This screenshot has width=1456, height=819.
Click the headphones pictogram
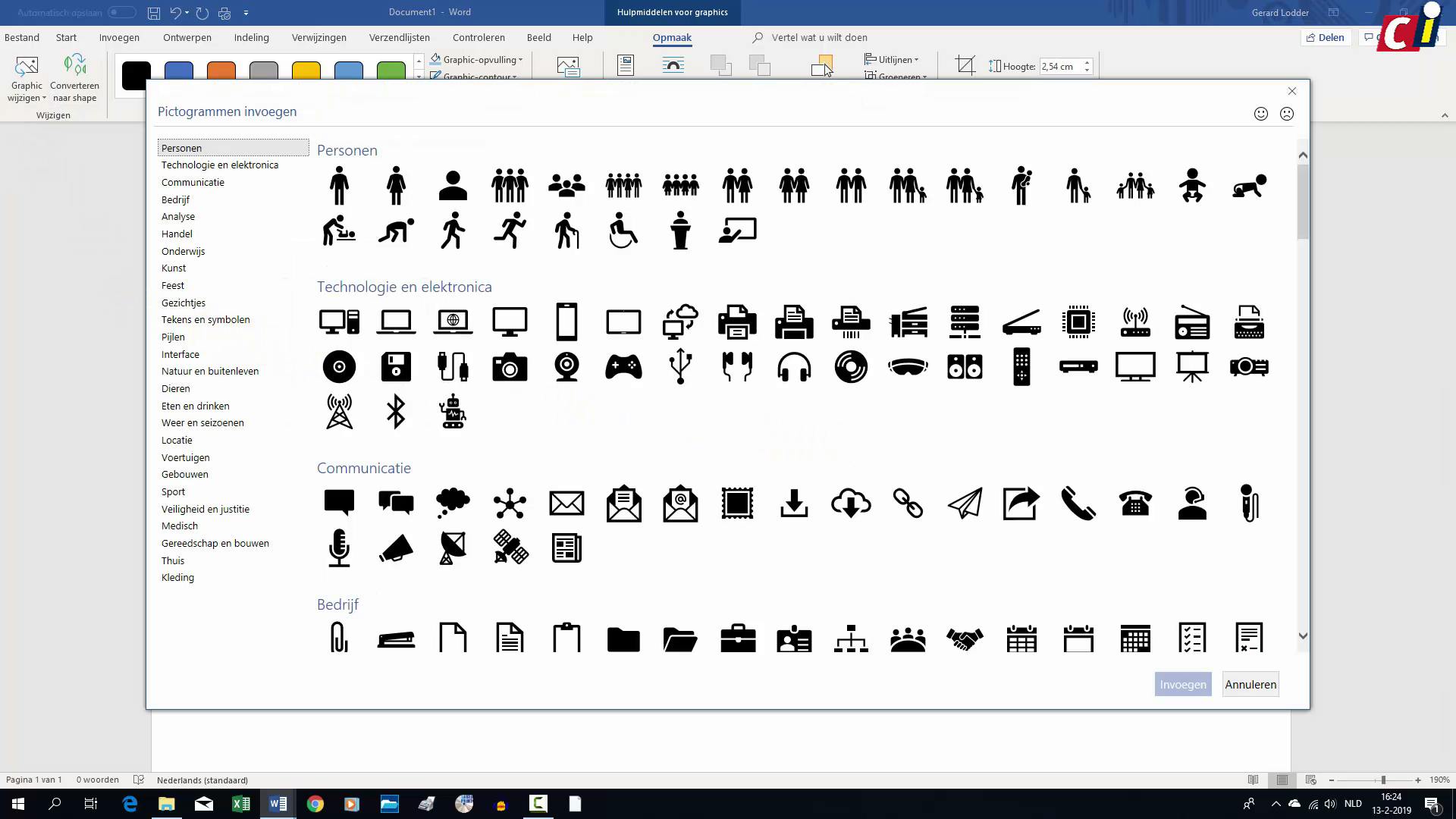click(x=794, y=367)
